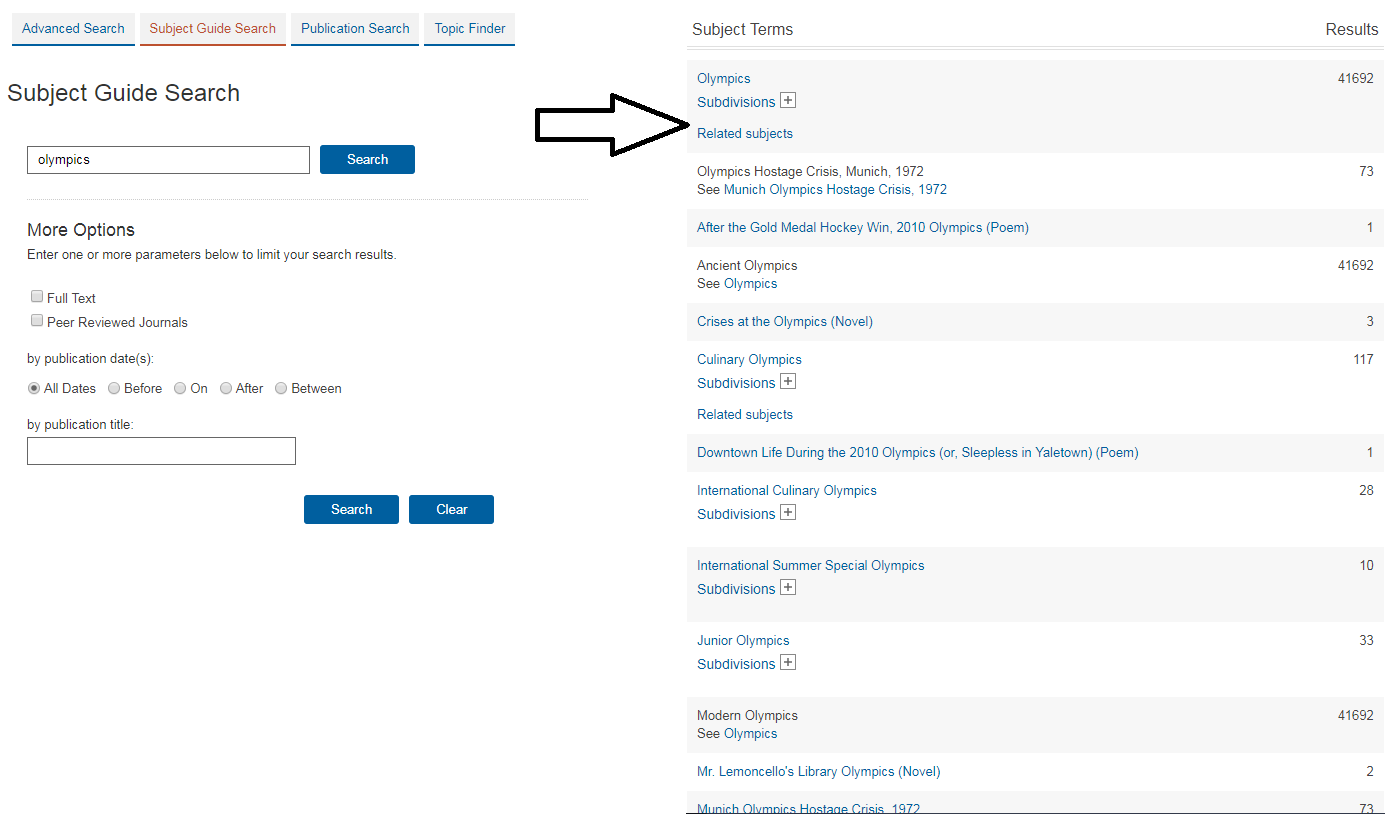Pick the After publication date option
Viewport: 1385px width, 815px height.
(226, 388)
